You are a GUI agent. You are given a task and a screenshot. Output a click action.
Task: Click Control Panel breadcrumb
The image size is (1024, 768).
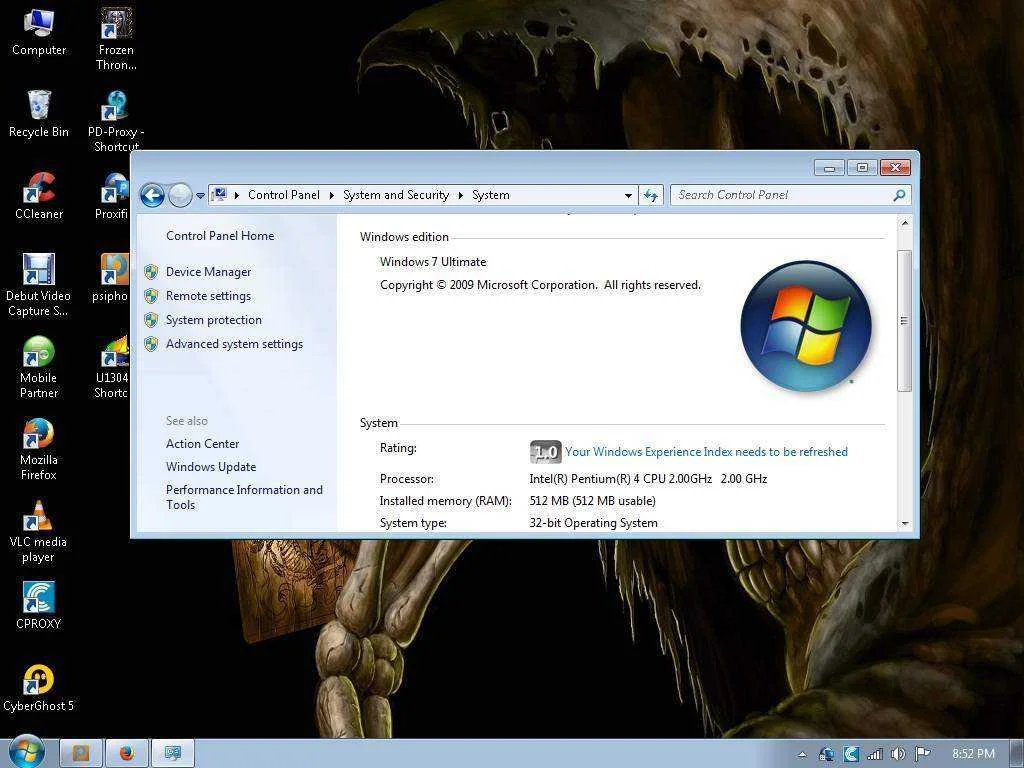pyautogui.click(x=283, y=195)
